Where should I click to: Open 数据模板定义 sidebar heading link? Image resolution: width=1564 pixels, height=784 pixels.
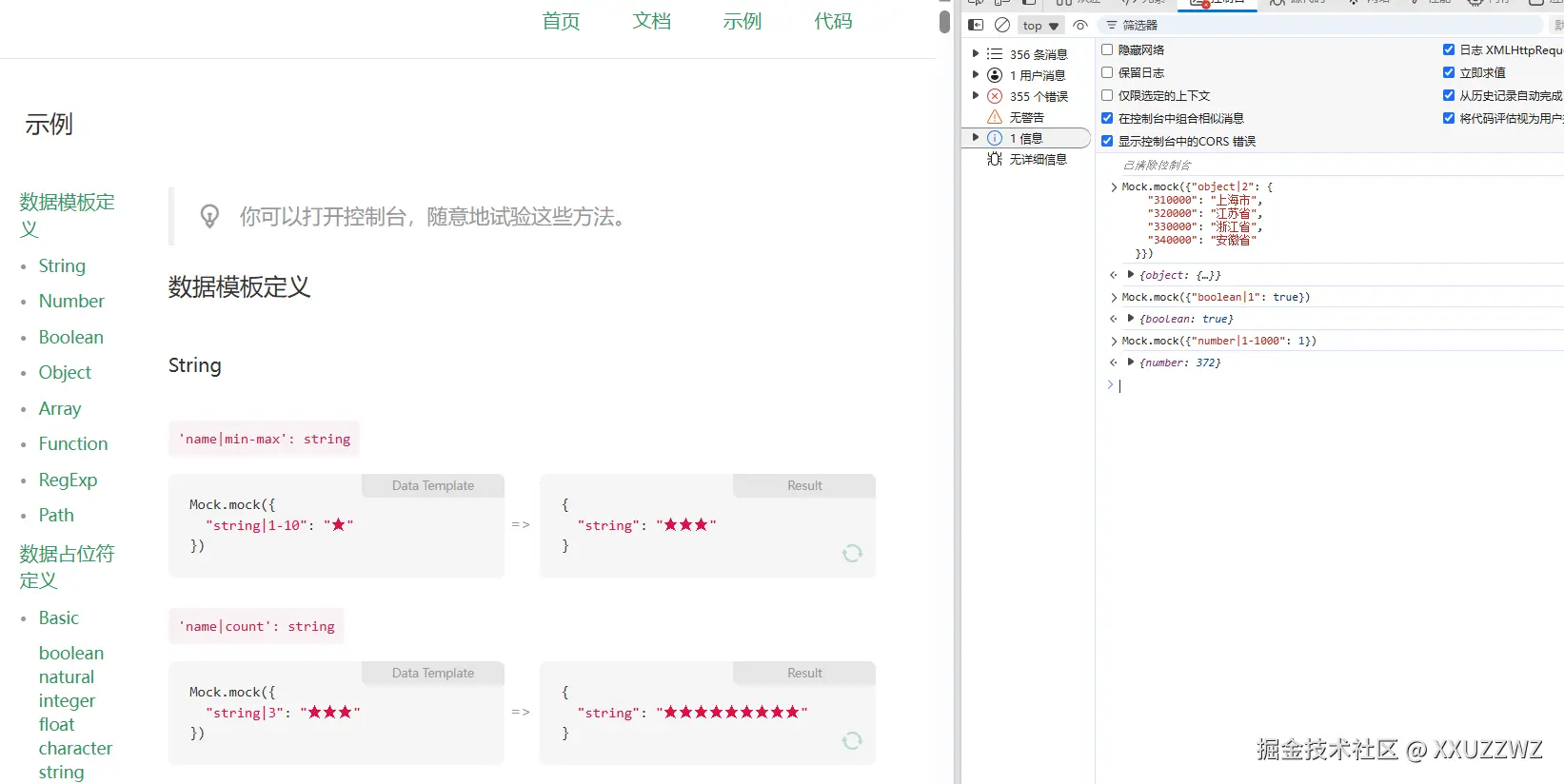click(67, 215)
